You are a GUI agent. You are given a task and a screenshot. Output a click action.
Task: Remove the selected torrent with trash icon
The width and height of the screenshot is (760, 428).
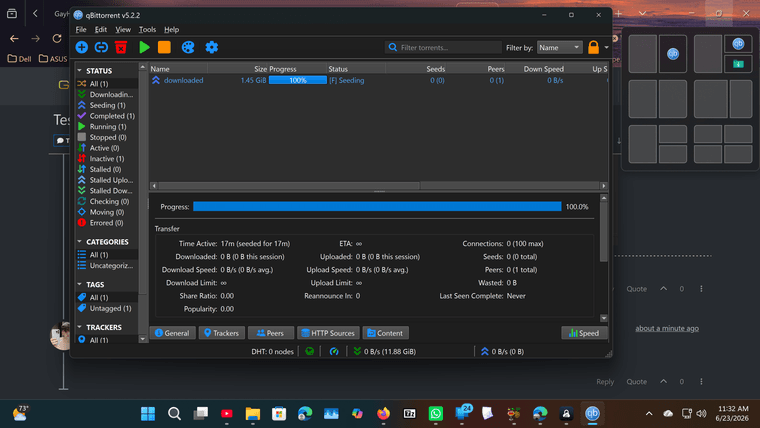pyautogui.click(x=121, y=47)
